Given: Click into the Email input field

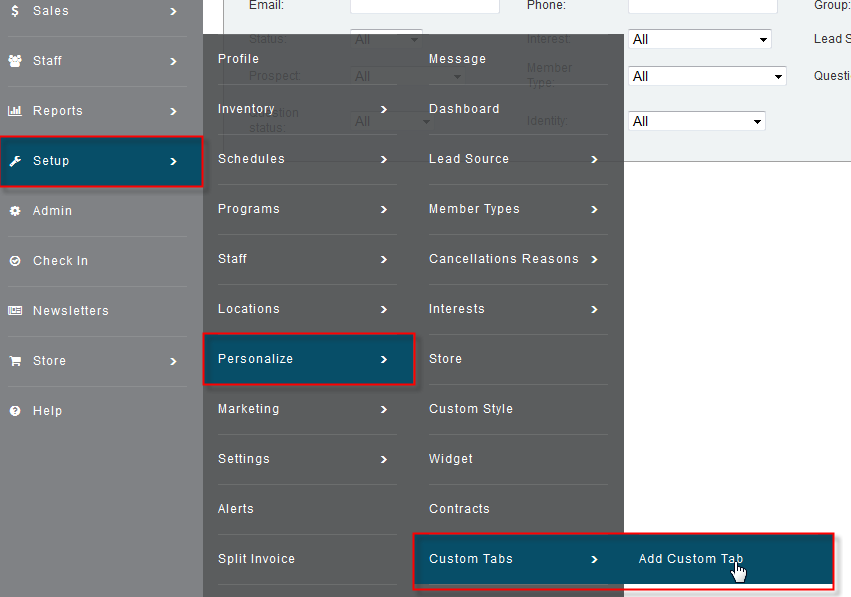Looking at the screenshot, I should point(424,6).
